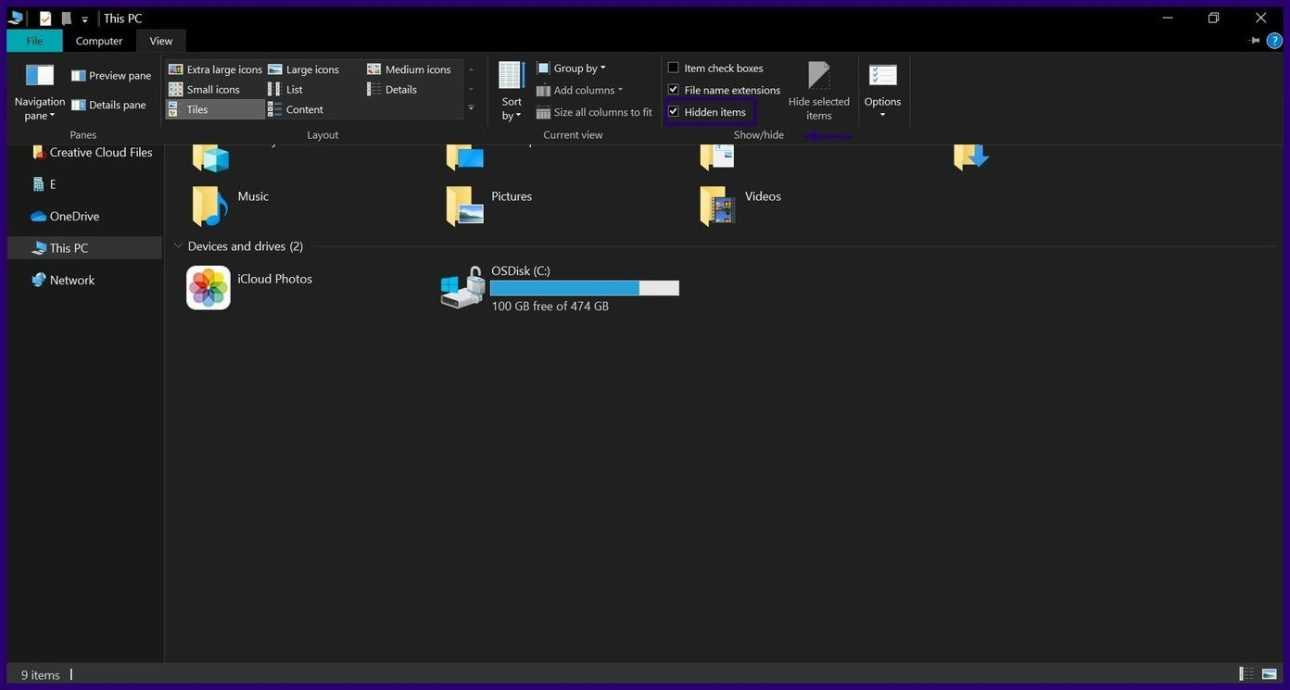Click Hide selected items icon

click(x=818, y=77)
